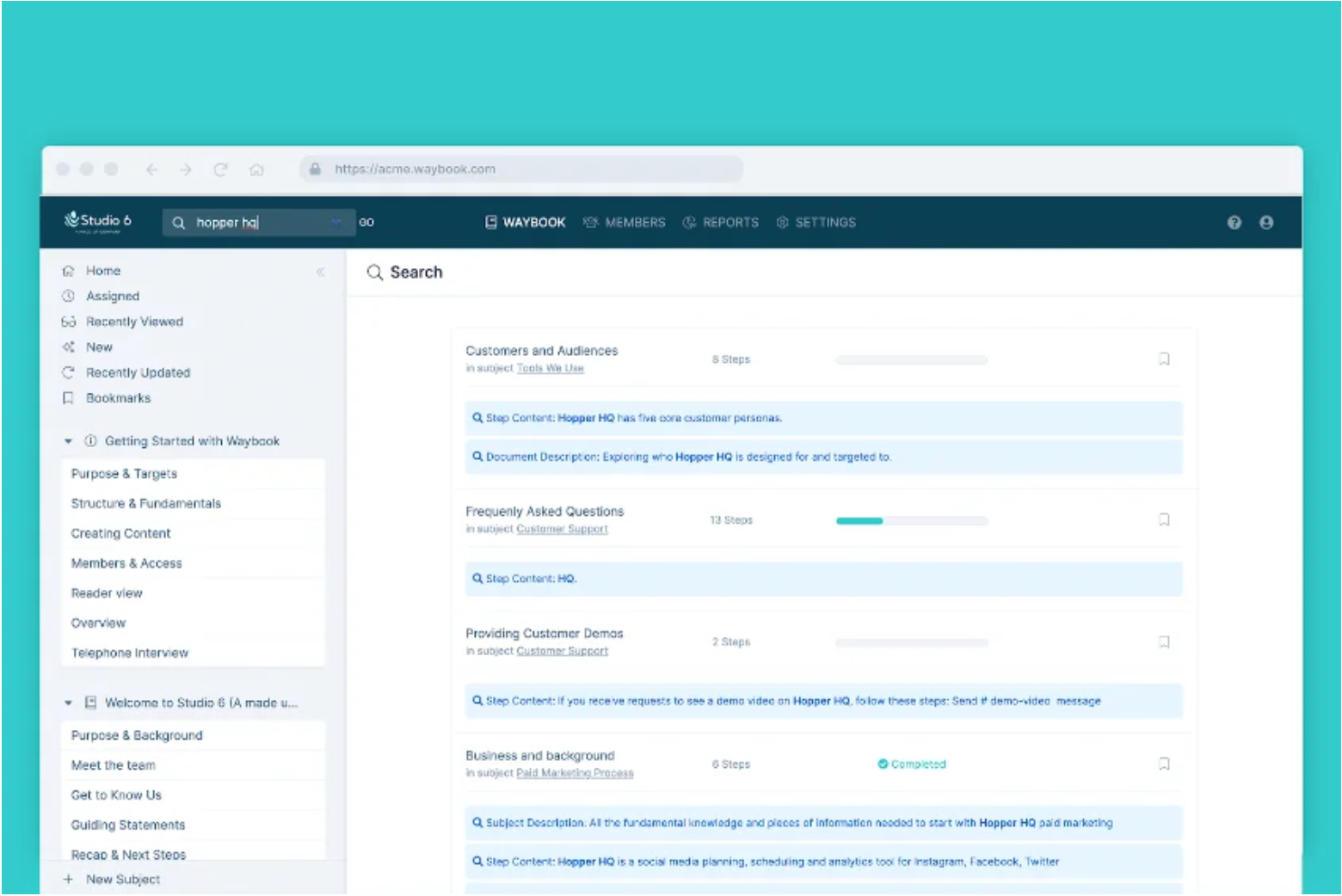Screen dimensions: 1342x896
Task: Select the Recently Viewed sidebar icon
Action: point(69,322)
